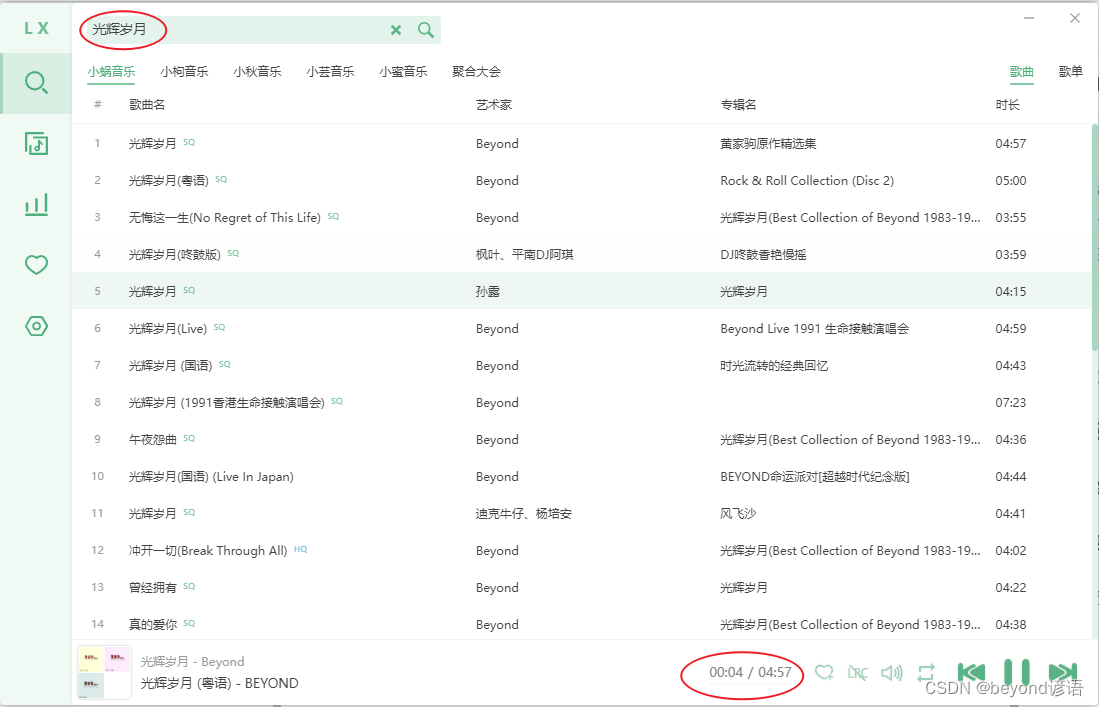The width and height of the screenshot is (1099, 707).
Task: Select song 冲开一切(Break Through All)
Action: tap(582, 551)
